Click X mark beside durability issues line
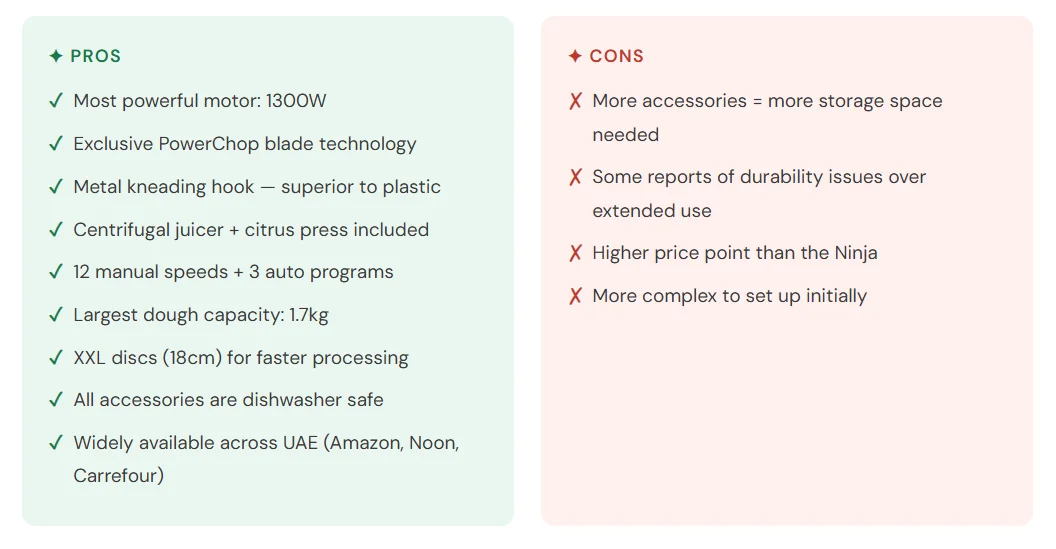The height and width of the screenshot is (549, 1056). click(x=576, y=177)
